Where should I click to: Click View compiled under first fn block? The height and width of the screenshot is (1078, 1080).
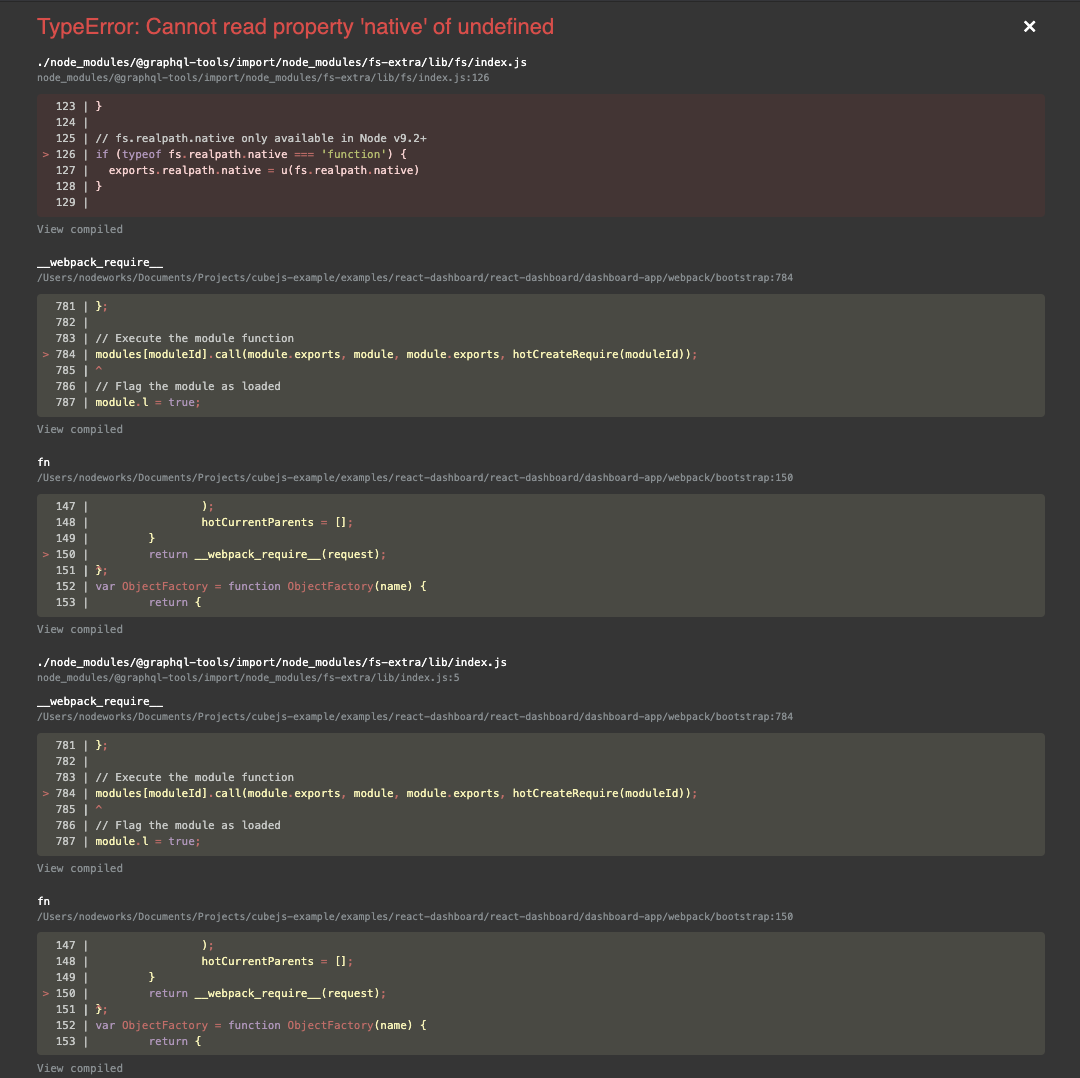click(x=80, y=629)
